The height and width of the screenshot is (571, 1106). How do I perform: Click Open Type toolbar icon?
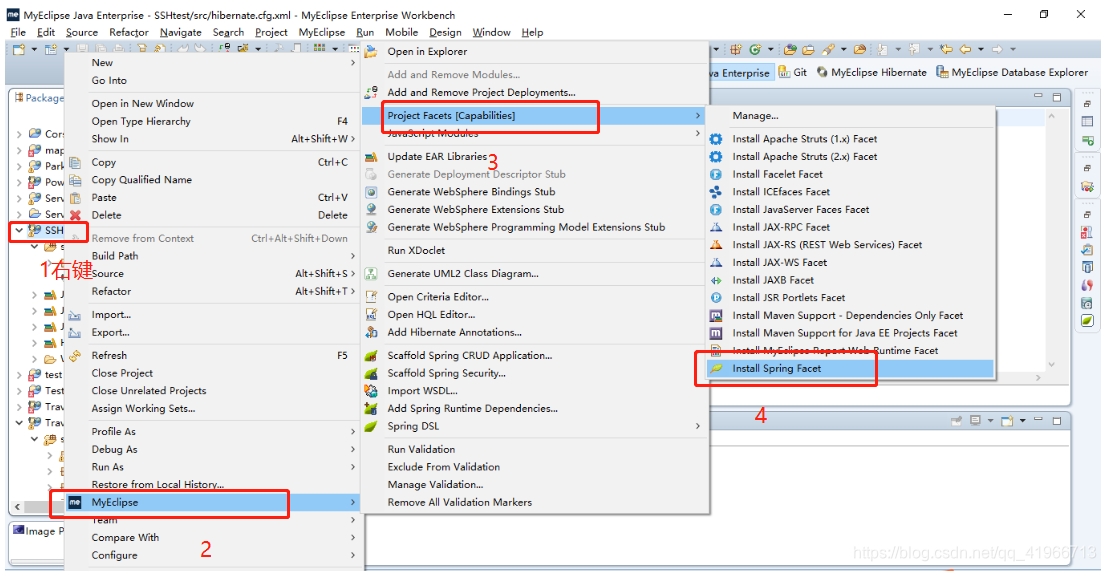pyautogui.click(x=791, y=49)
